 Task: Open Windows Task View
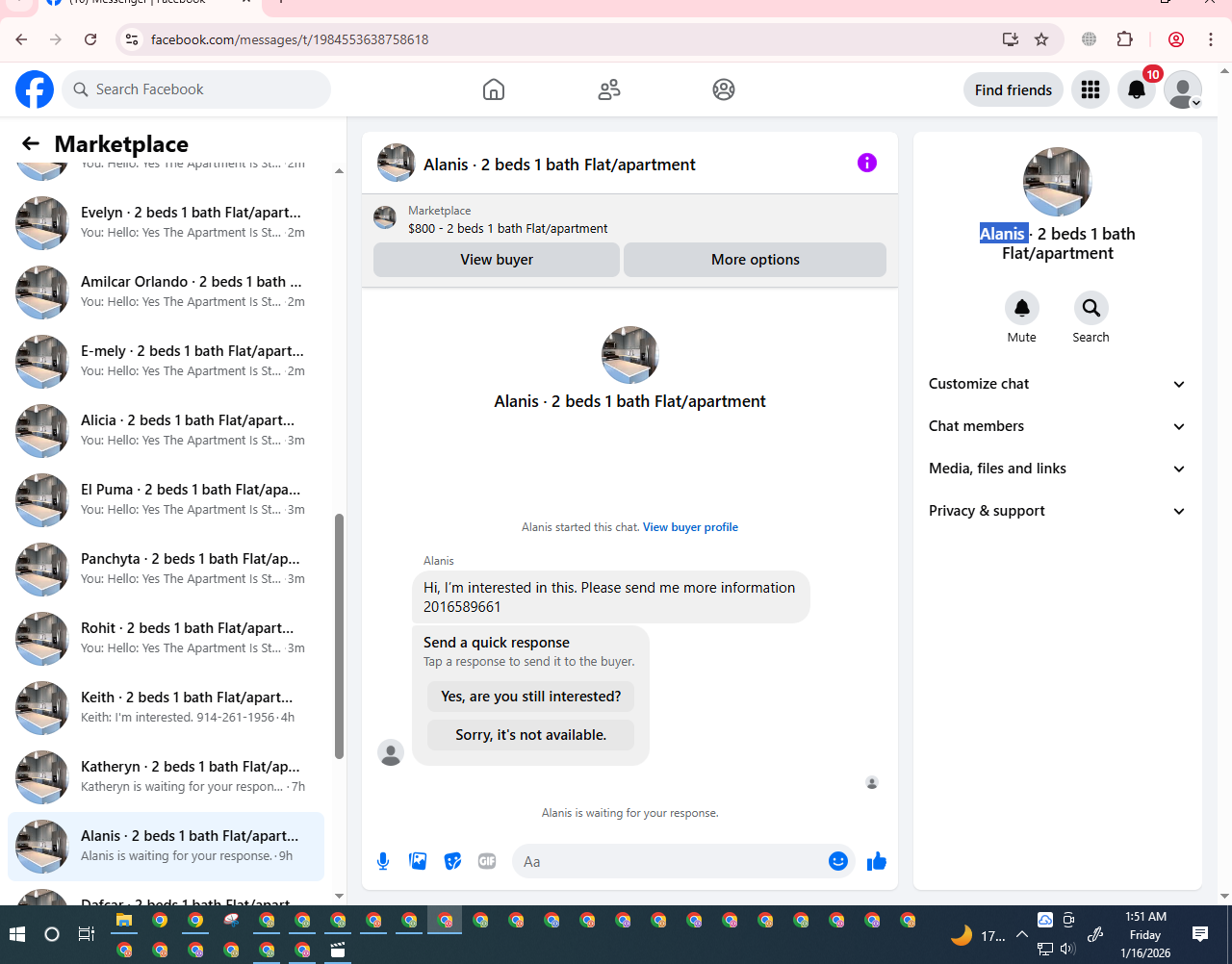pos(86,934)
